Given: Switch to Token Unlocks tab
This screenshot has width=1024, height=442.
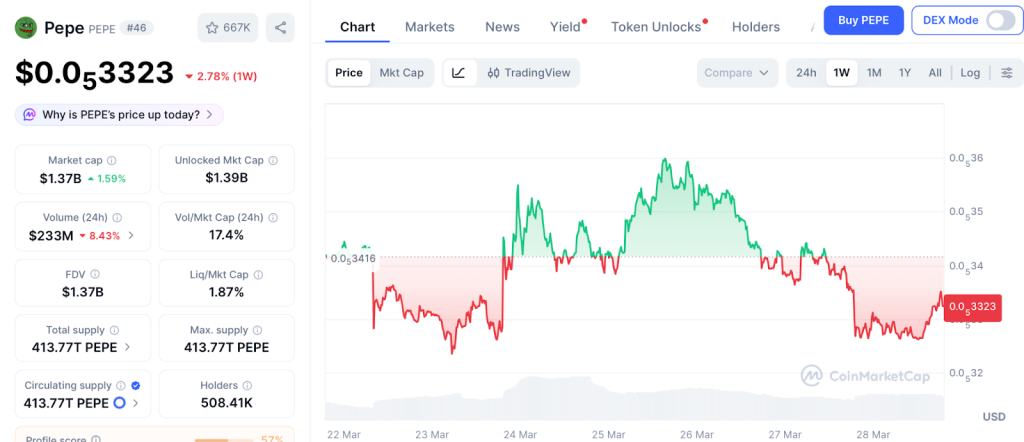Looking at the screenshot, I should 656,27.
